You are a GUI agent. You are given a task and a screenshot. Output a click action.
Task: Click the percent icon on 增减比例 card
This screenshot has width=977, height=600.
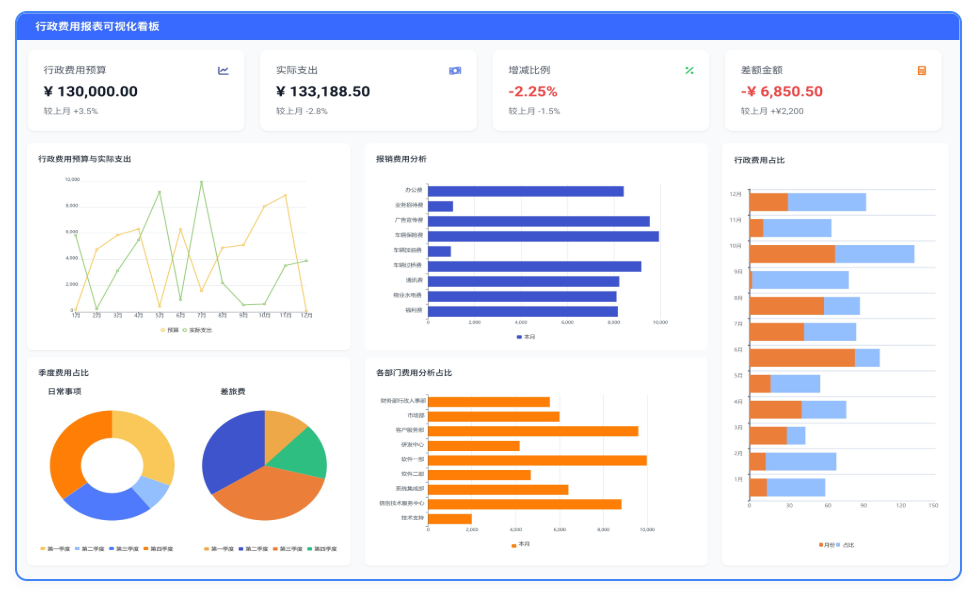click(x=689, y=71)
